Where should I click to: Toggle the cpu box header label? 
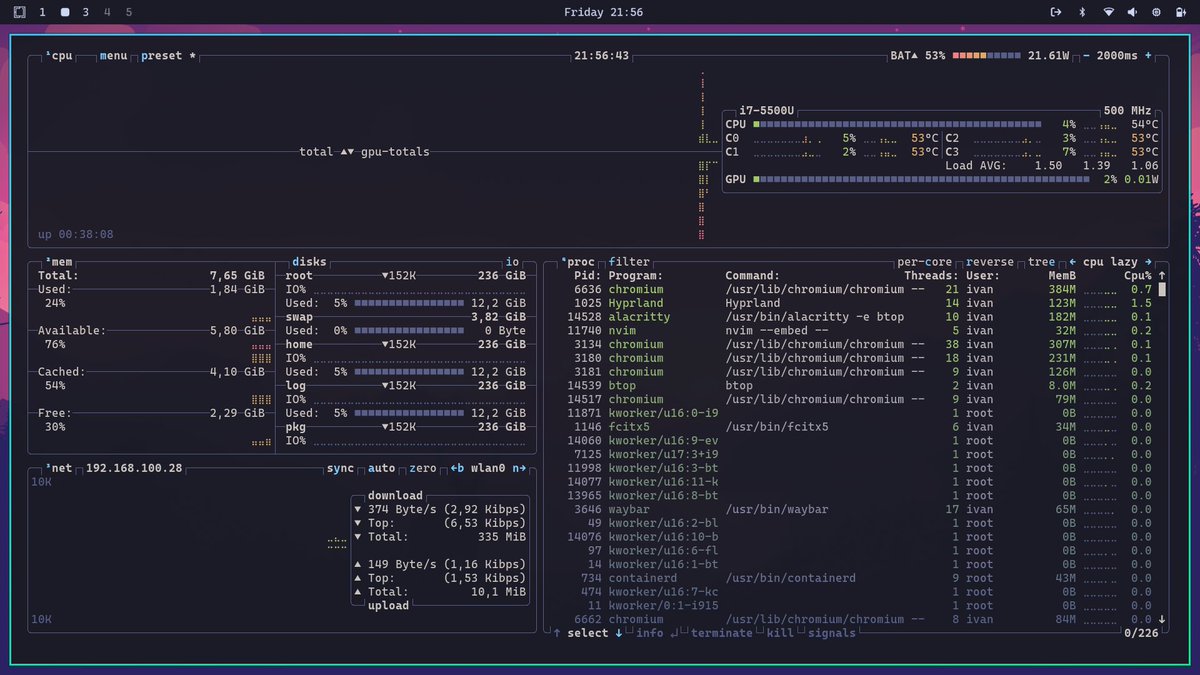60,56
